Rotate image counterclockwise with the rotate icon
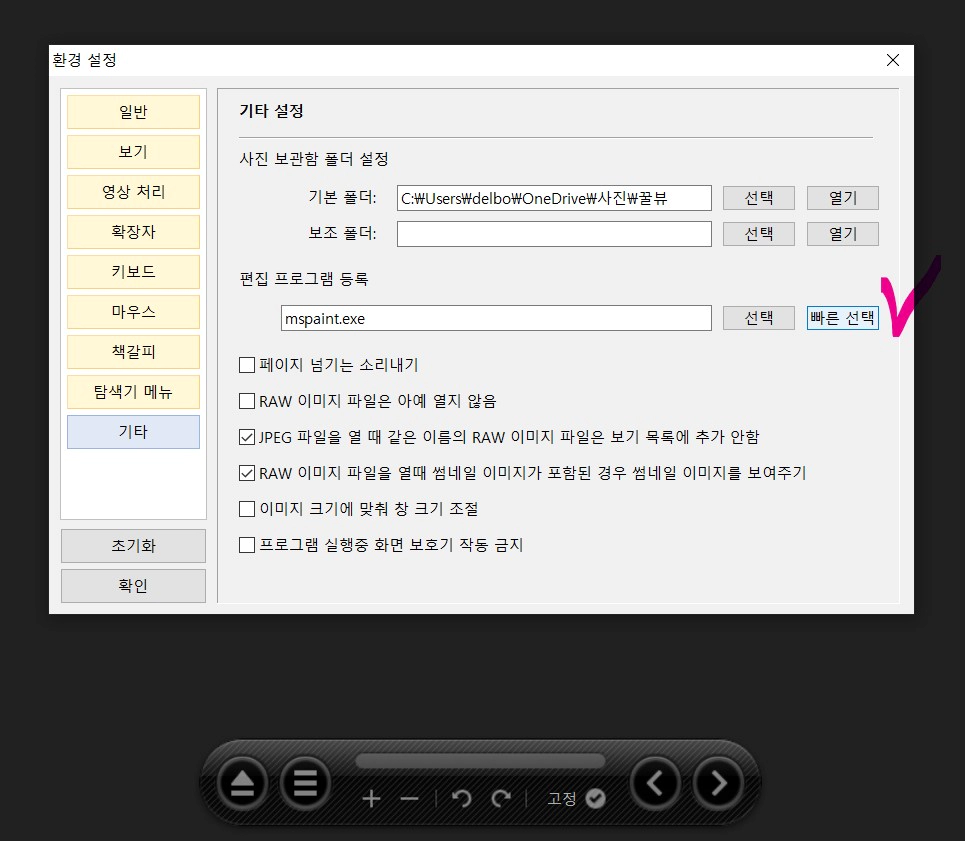The height and width of the screenshot is (841, 965). pyautogui.click(x=461, y=799)
